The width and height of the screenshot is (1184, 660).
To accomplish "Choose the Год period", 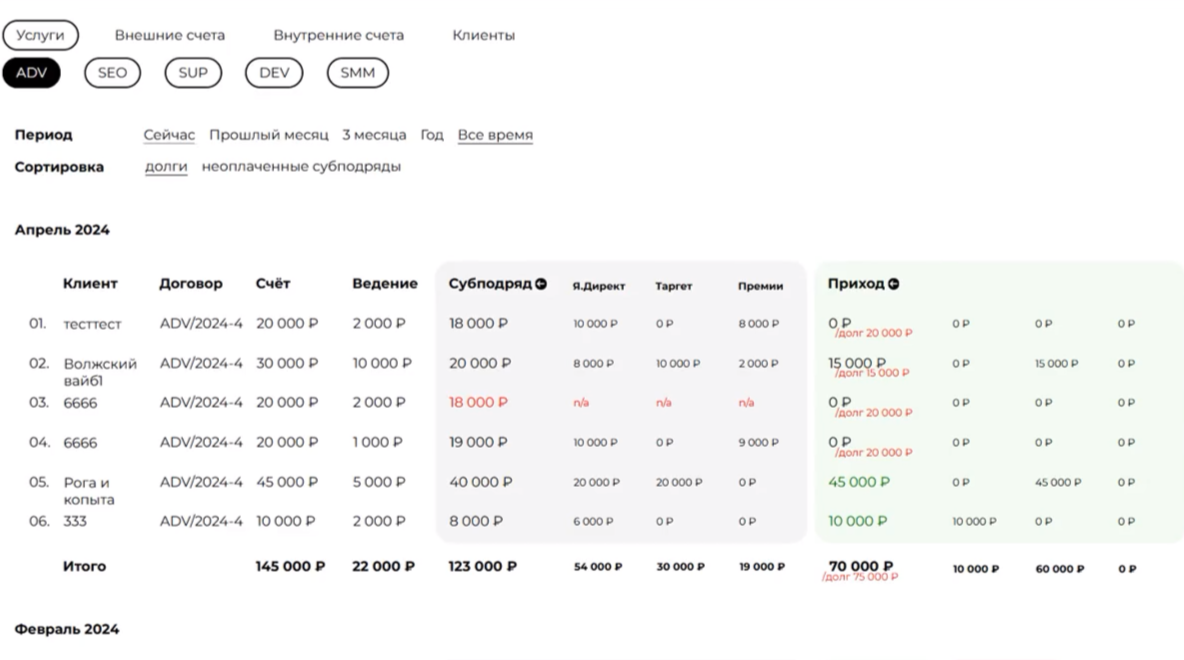I will [x=432, y=135].
